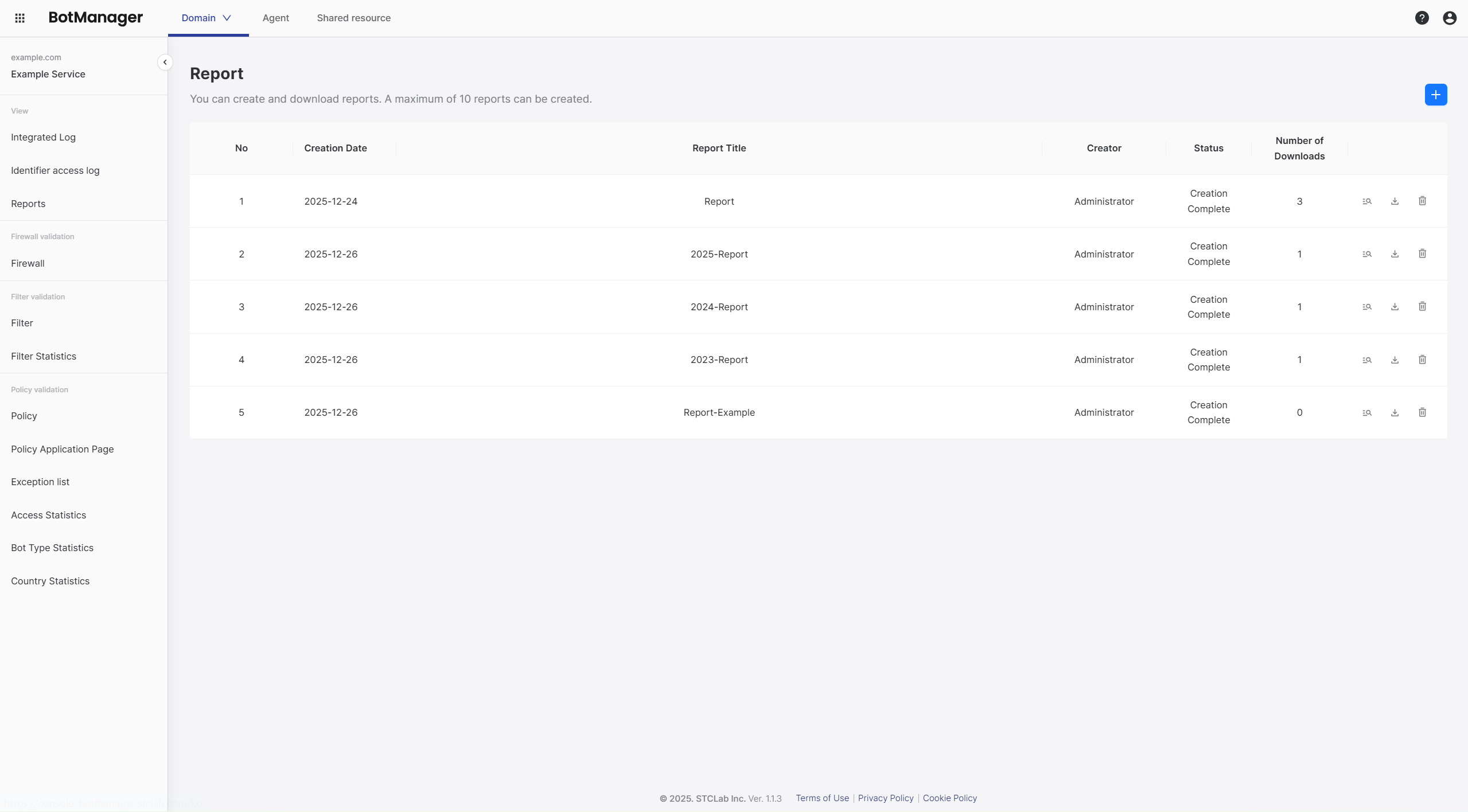This screenshot has width=1468, height=812.
Task: Download the Report-Example file
Action: (x=1395, y=412)
